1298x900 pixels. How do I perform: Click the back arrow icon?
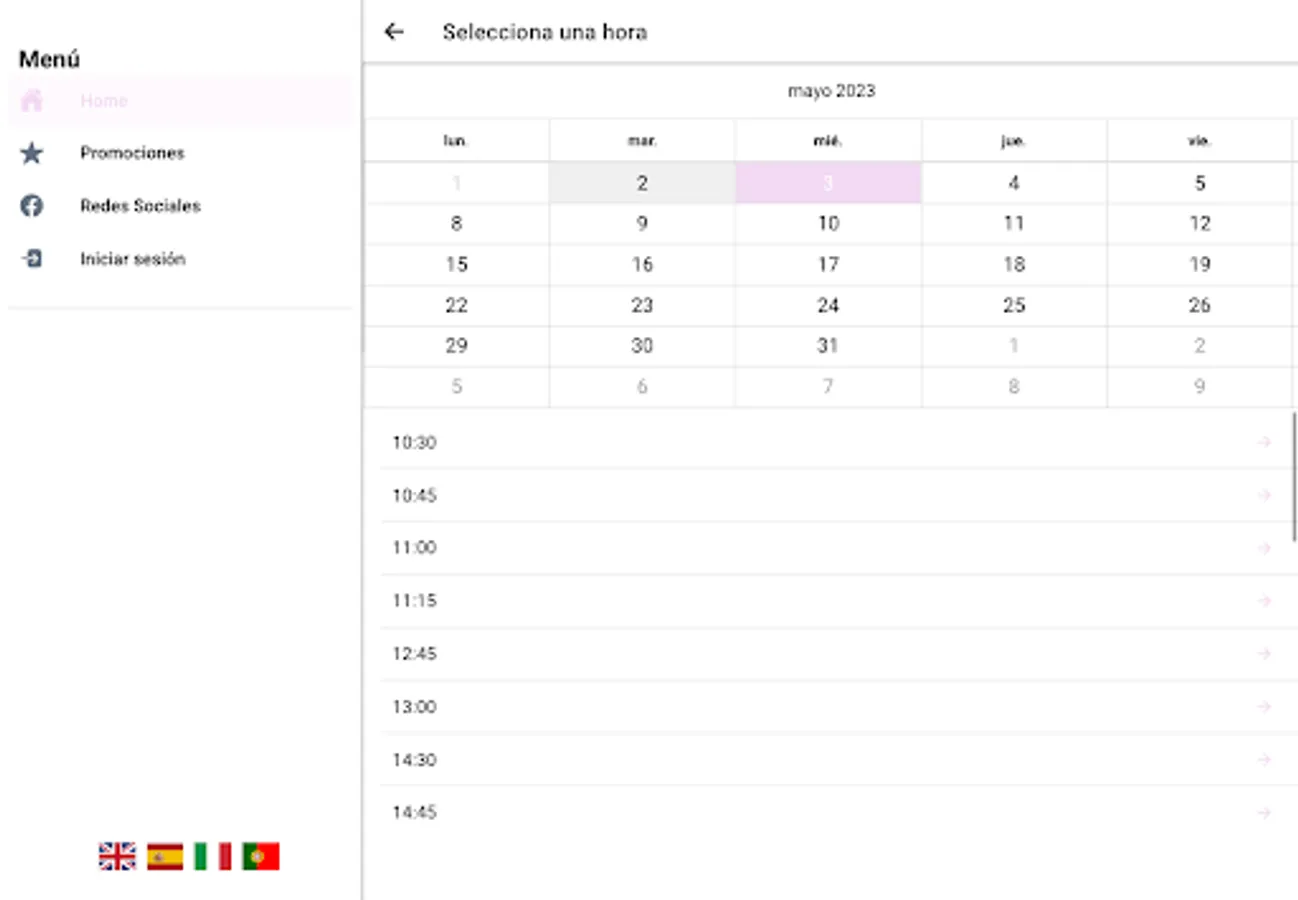coord(394,32)
